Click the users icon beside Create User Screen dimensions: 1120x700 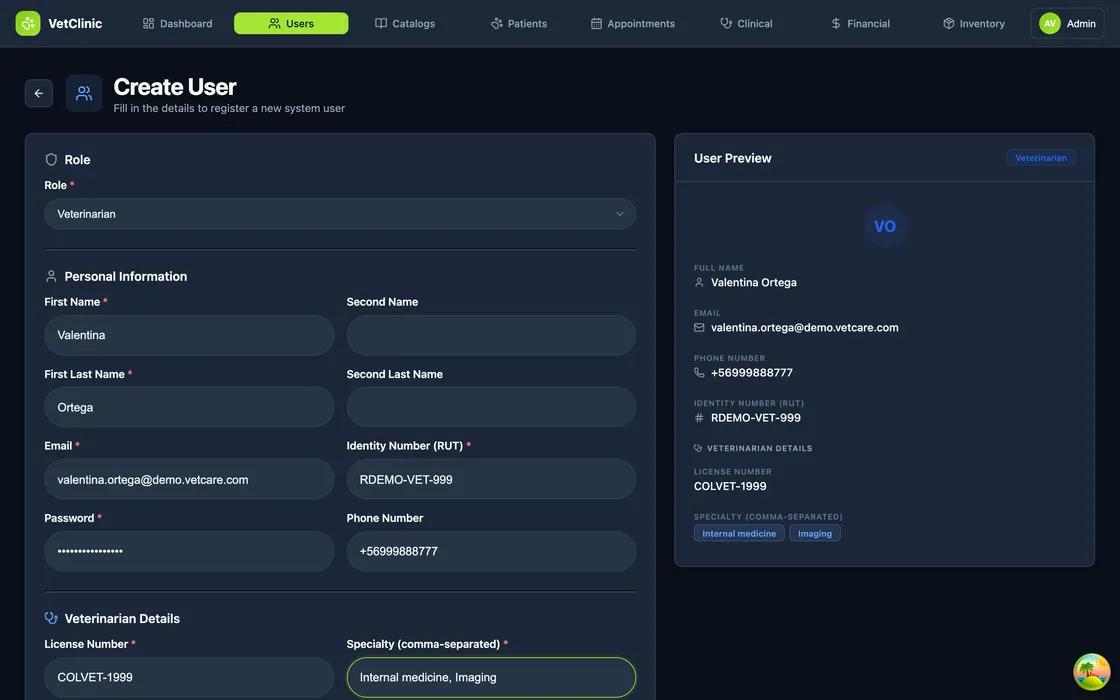point(84,93)
